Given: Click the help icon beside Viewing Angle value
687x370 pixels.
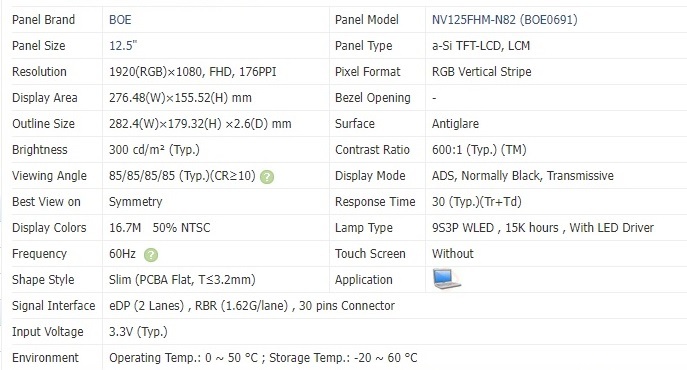Looking at the screenshot, I should pos(267,177).
